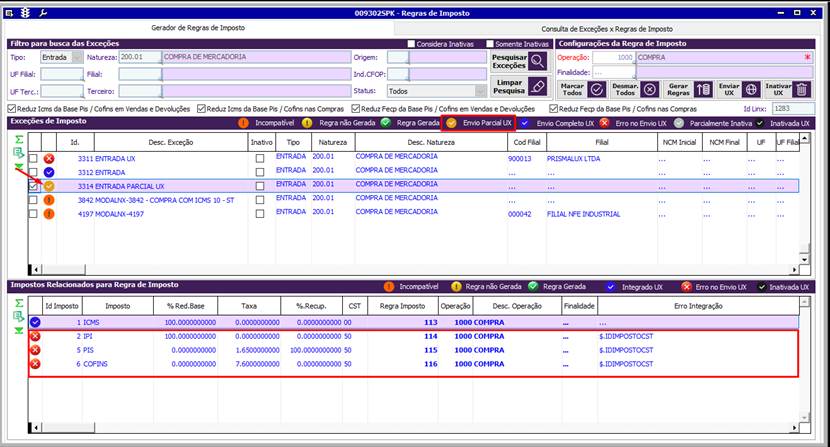Image resolution: width=830 pixels, height=447 pixels.
Task: Open the Tipo dropdown showing Entrada
Action: tap(77, 57)
